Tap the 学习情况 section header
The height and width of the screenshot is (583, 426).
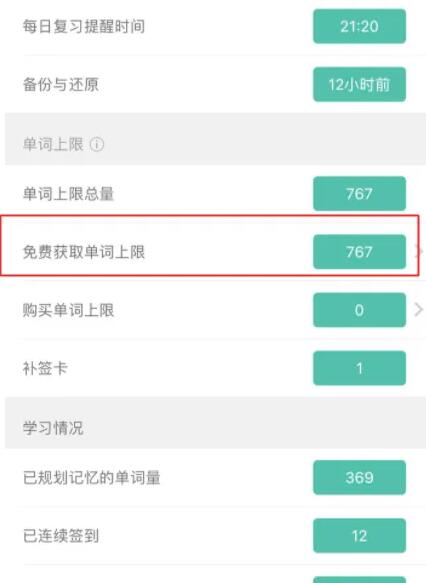tap(53, 428)
